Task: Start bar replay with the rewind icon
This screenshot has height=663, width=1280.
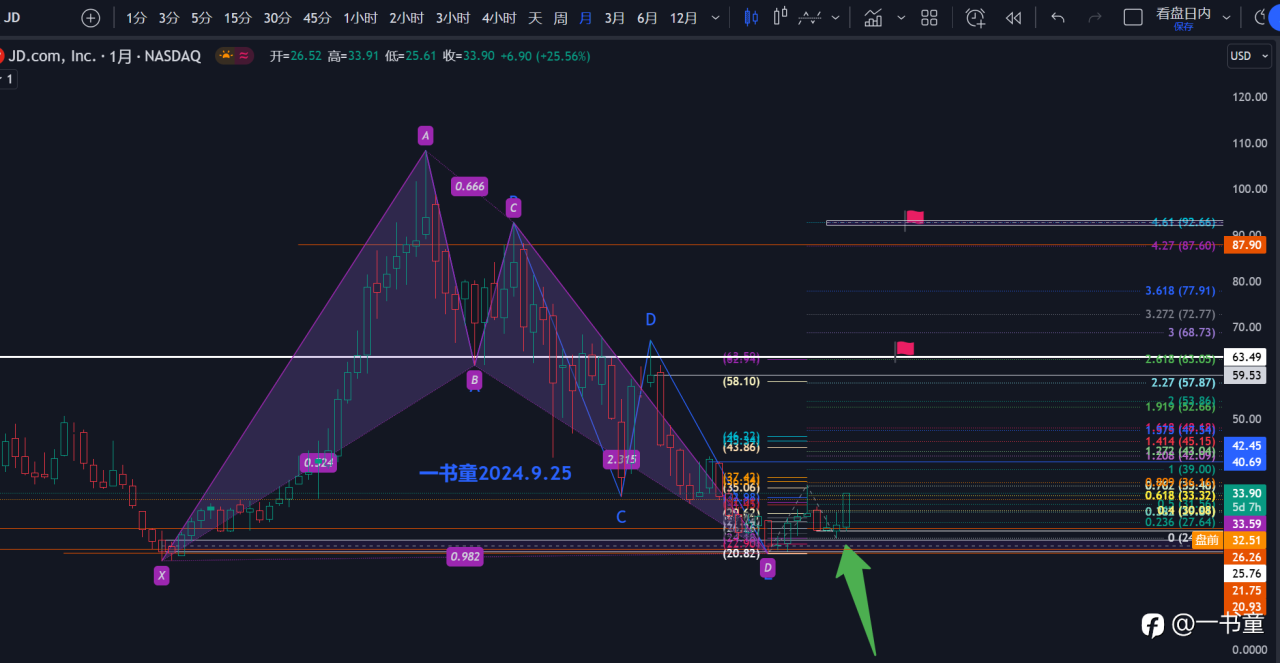Action: coord(1013,18)
